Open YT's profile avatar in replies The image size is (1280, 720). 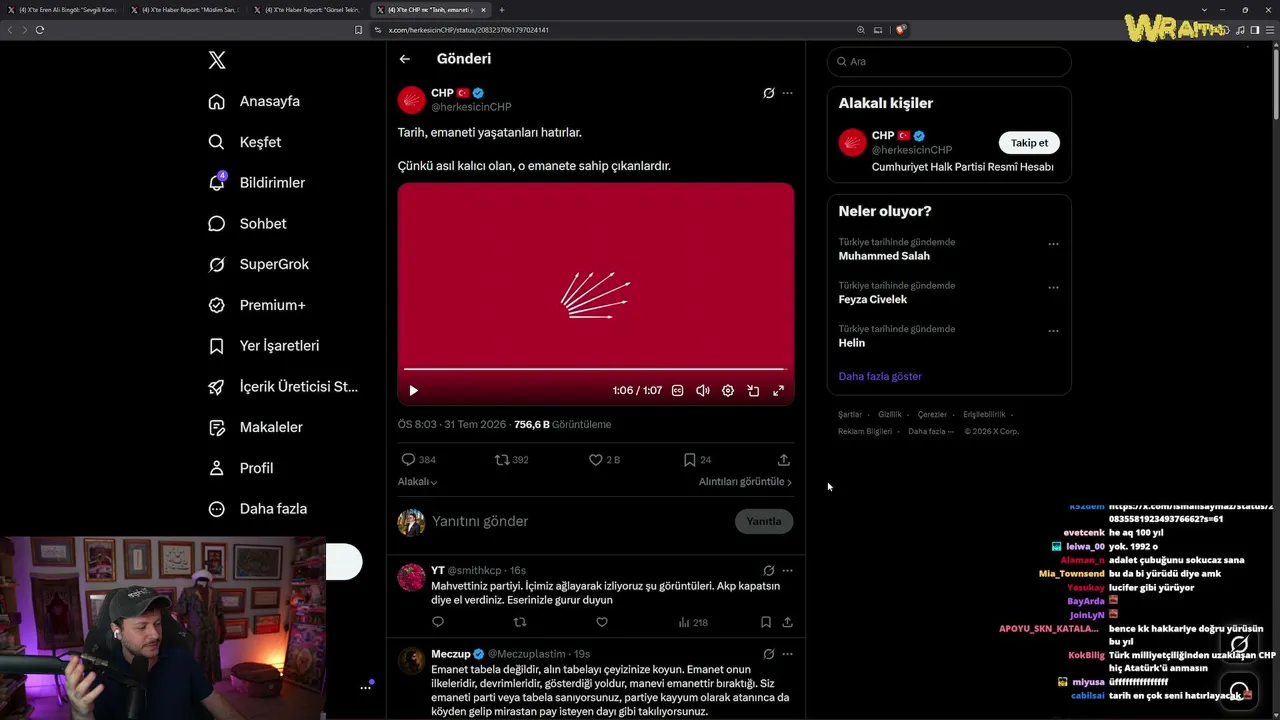[411, 577]
